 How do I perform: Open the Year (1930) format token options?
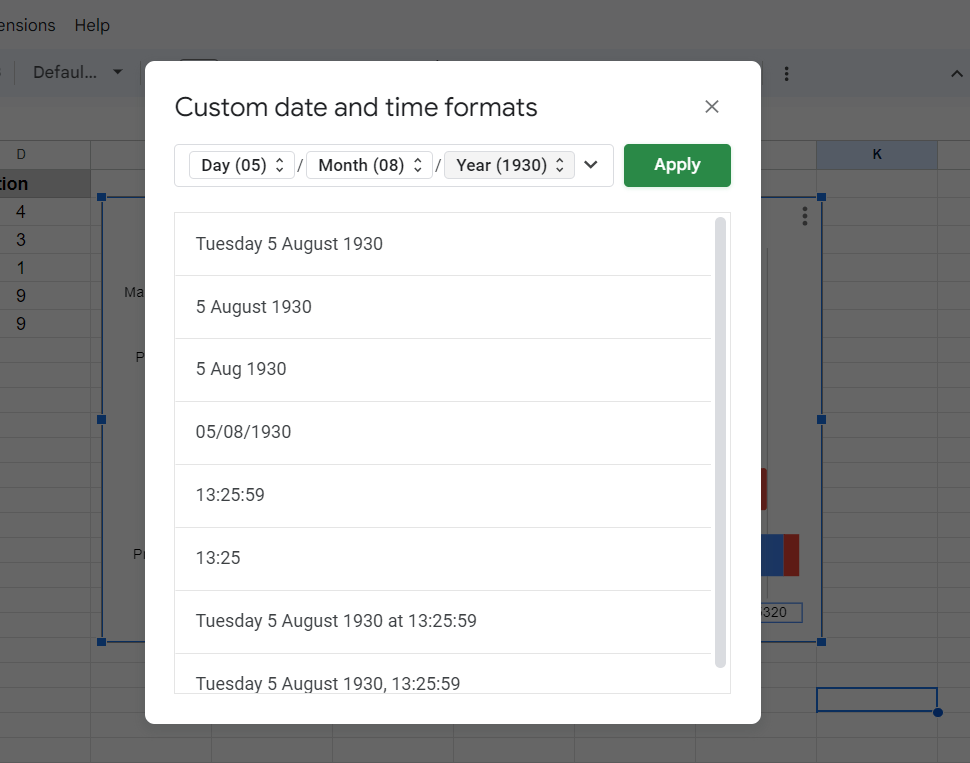point(509,165)
